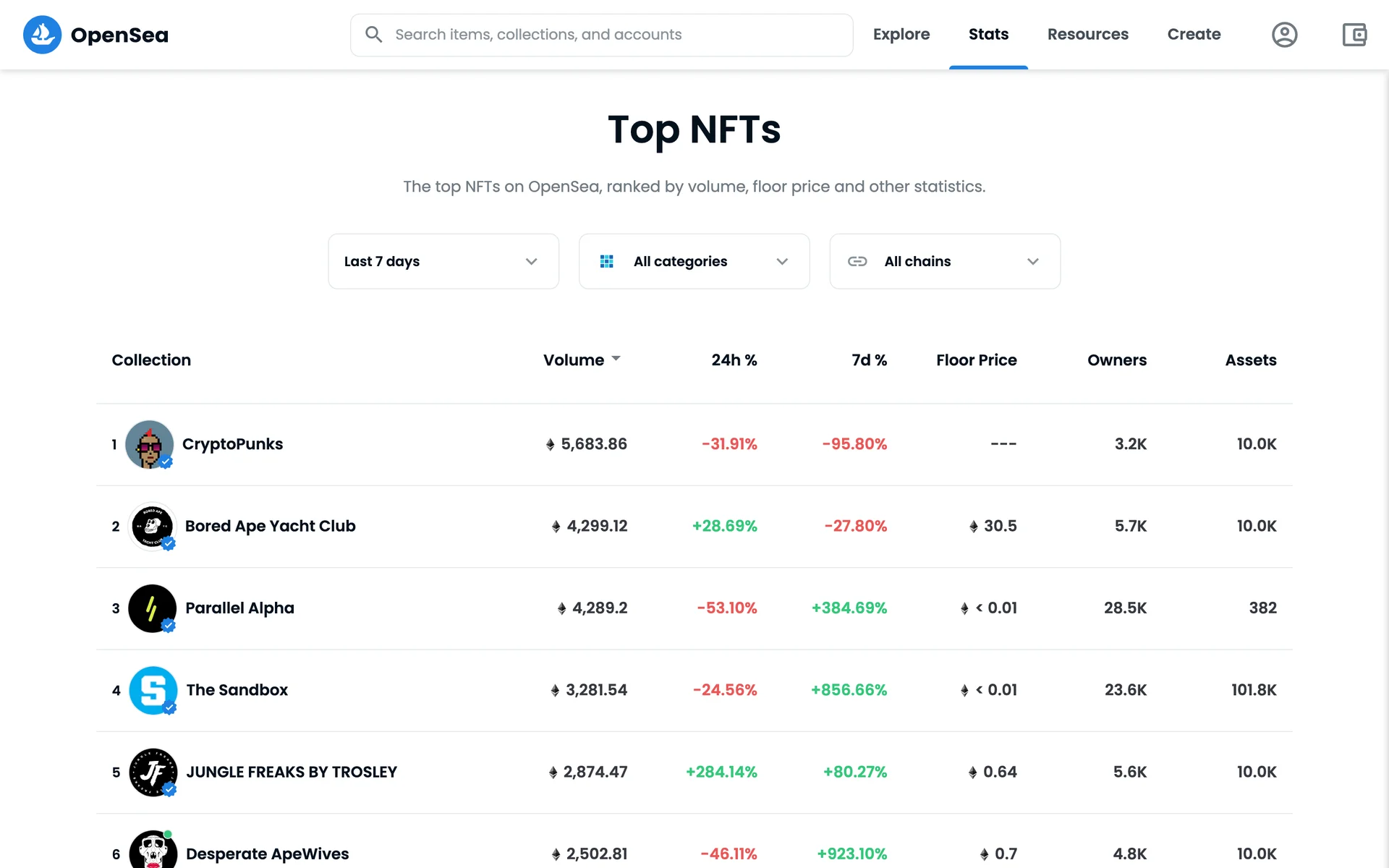Click the +384.69% 7d value

[x=849, y=608]
